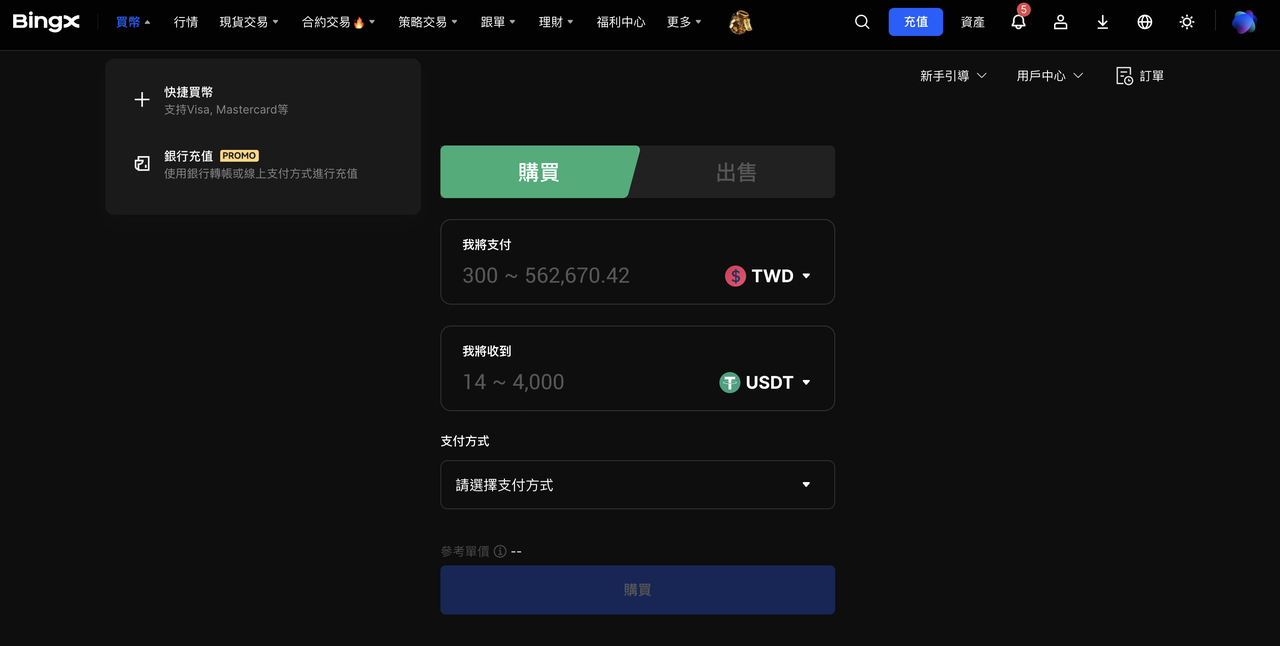Open the USDT coin dropdown
The width and height of the screenshot is (1280, 646).
(x=765, y=382)
